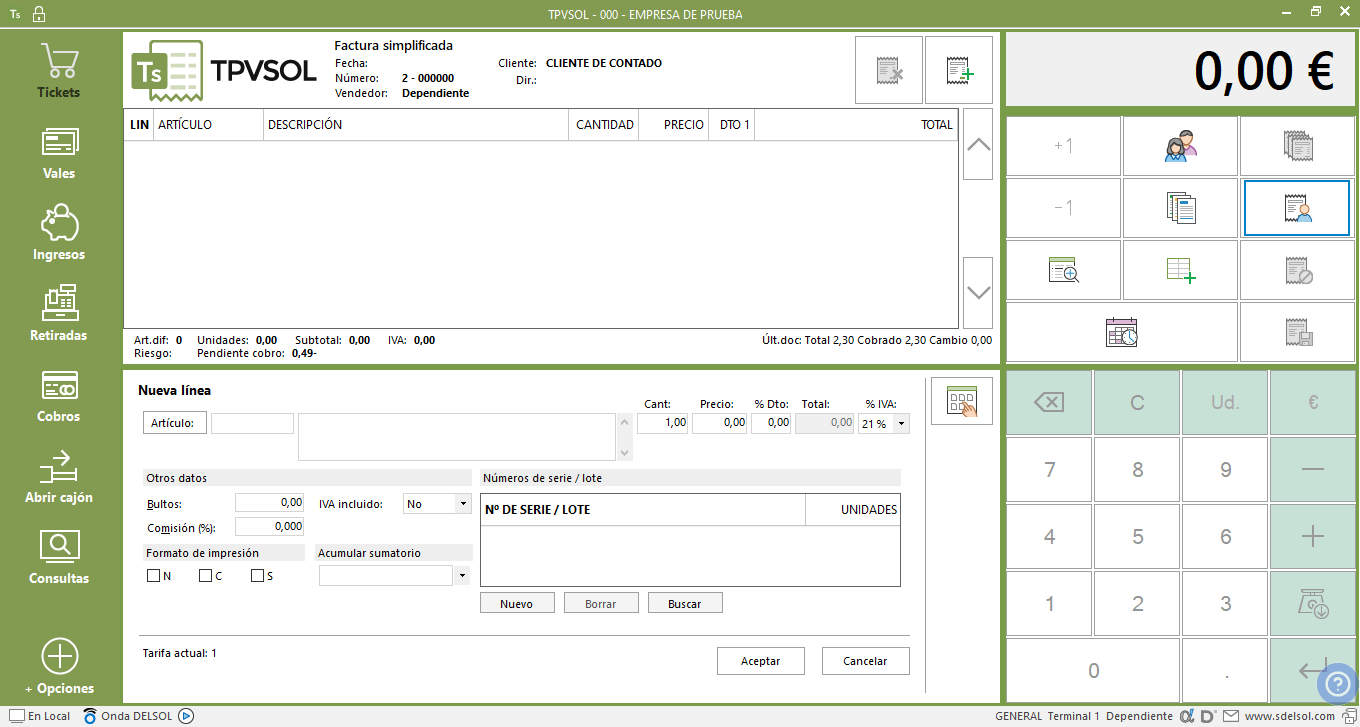Check the N print format checkbox
The height and width of the screenshot is (727, 1360).
pos(153,576)
